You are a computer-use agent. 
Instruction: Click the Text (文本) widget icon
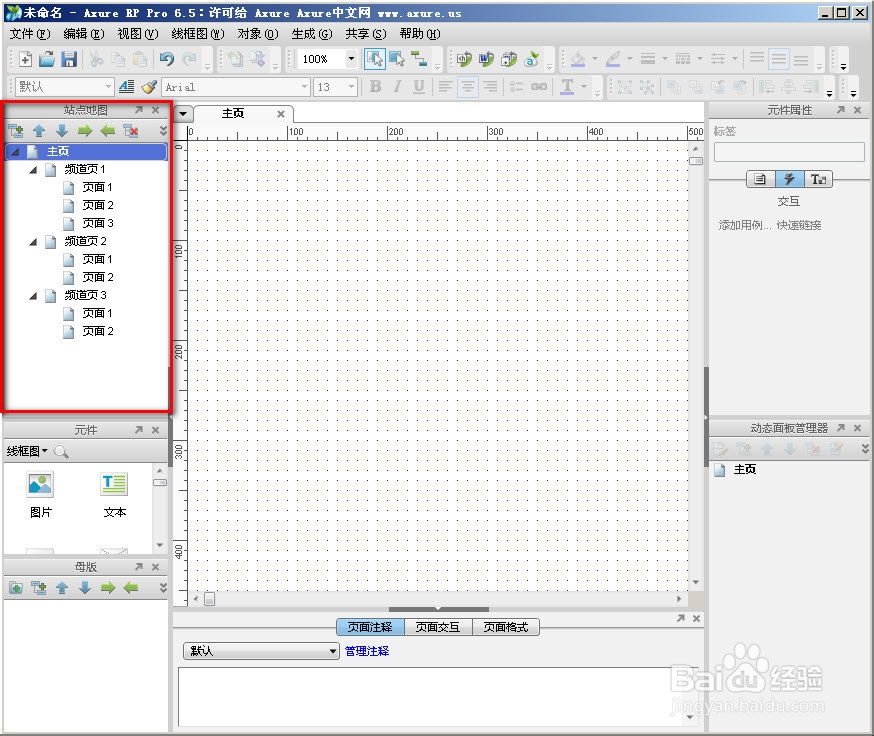pos(114,485)
